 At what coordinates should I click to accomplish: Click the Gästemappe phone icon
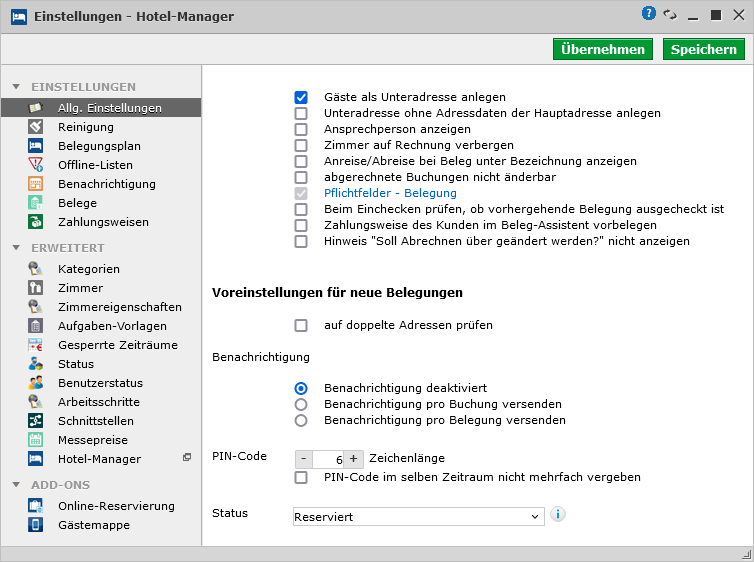[x=36, y=525]
